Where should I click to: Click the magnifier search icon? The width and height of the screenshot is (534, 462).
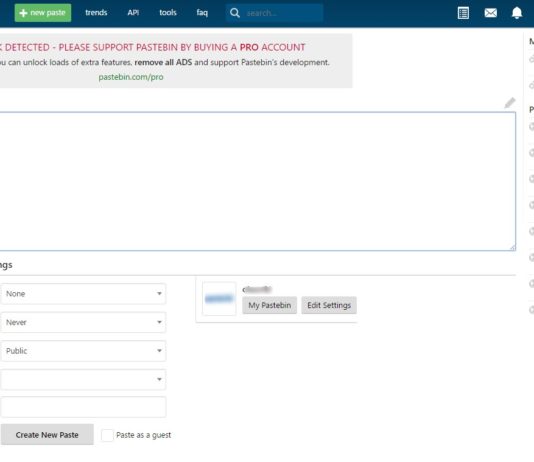pyautogui.click(x=235, y=13)
